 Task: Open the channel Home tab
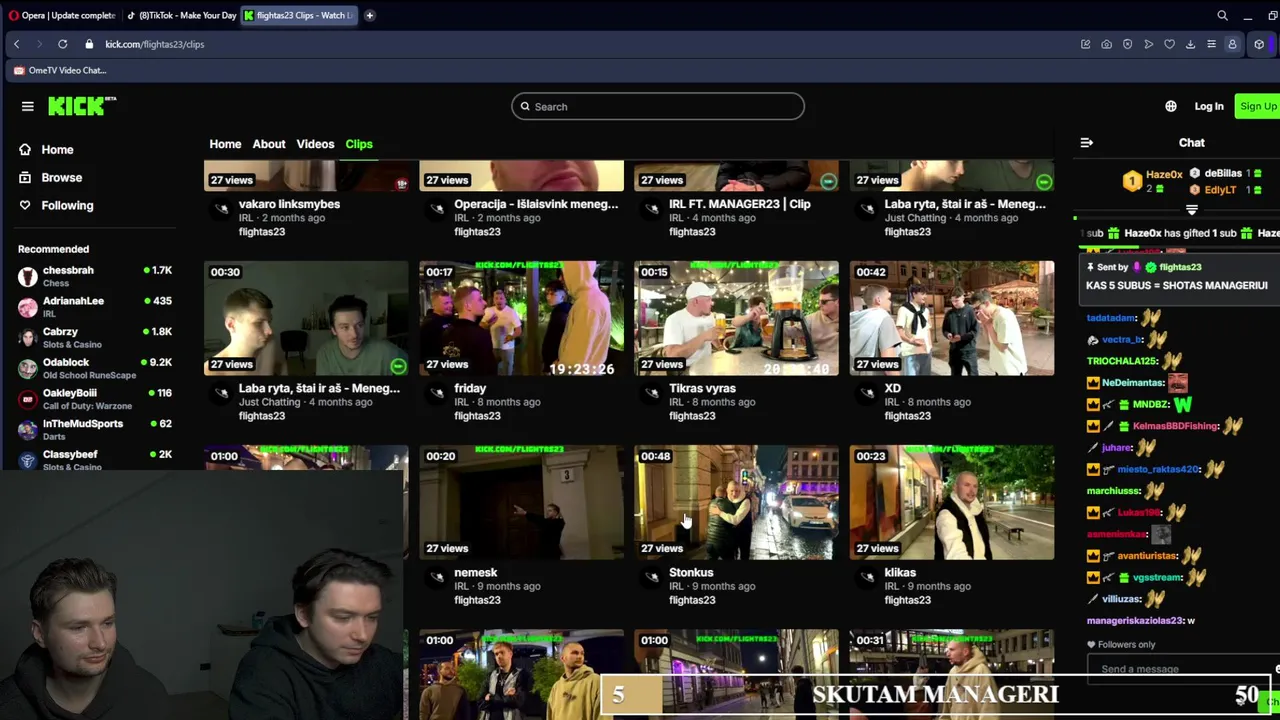[x=225, y=144]
